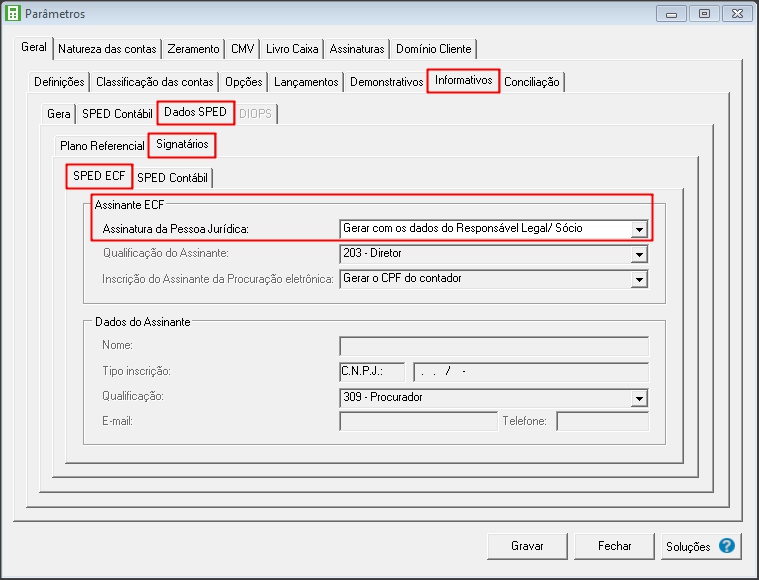Viewport: 759px width, 580px height.
Task: Select the Gera tab under Informativos
Action: point(59,114)
